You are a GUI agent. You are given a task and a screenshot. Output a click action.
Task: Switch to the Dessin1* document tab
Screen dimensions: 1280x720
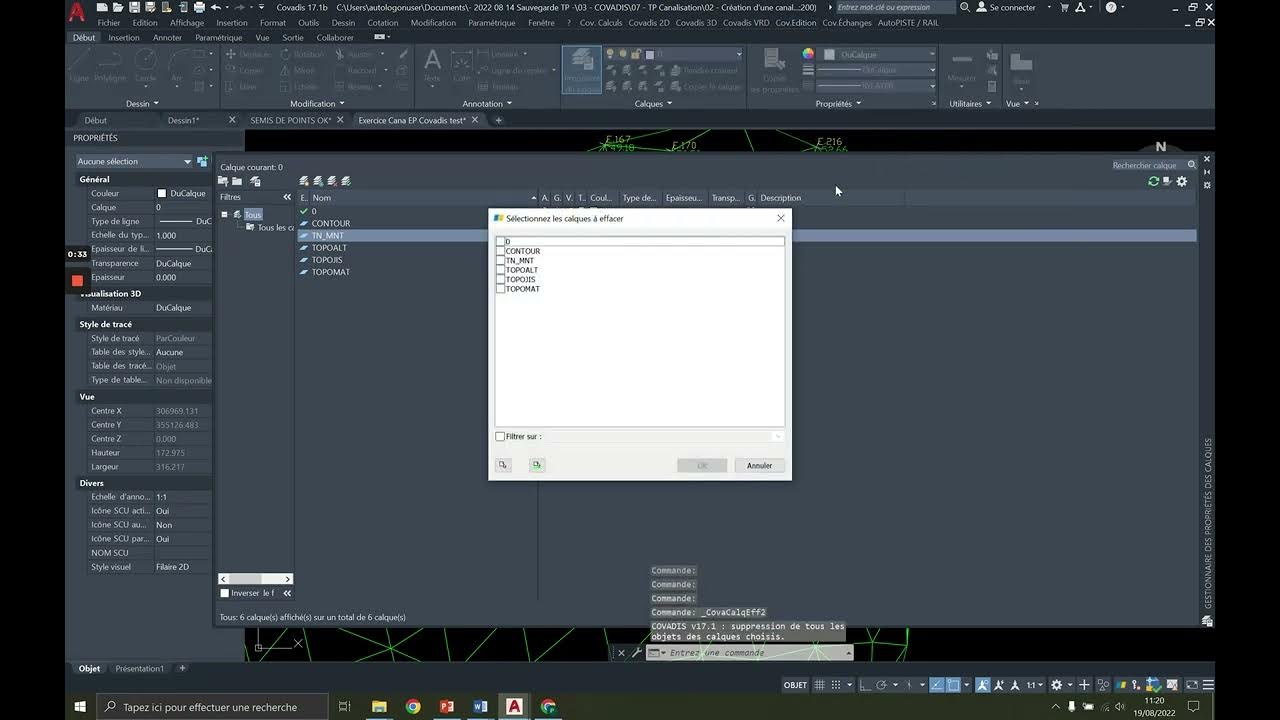(183, 120)
